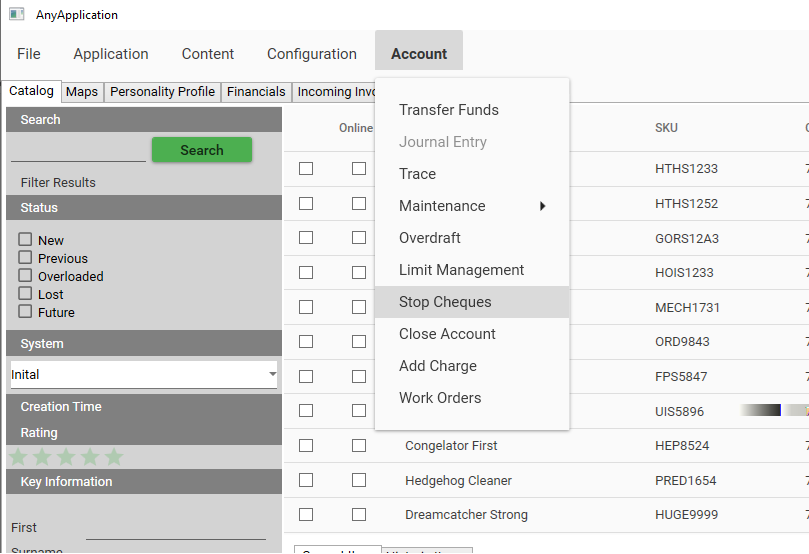This screenshot has height=554, width=809.
Task: Check the Future status filter
Action: [x=25, y=312]
